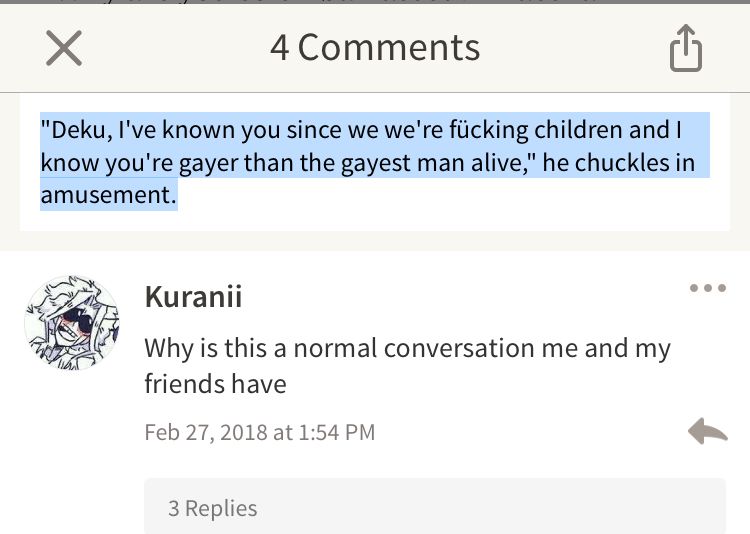This screenshot has width=750, height=534.
Task: Tap the Kuranii username
Action: (x=193, y=297)
